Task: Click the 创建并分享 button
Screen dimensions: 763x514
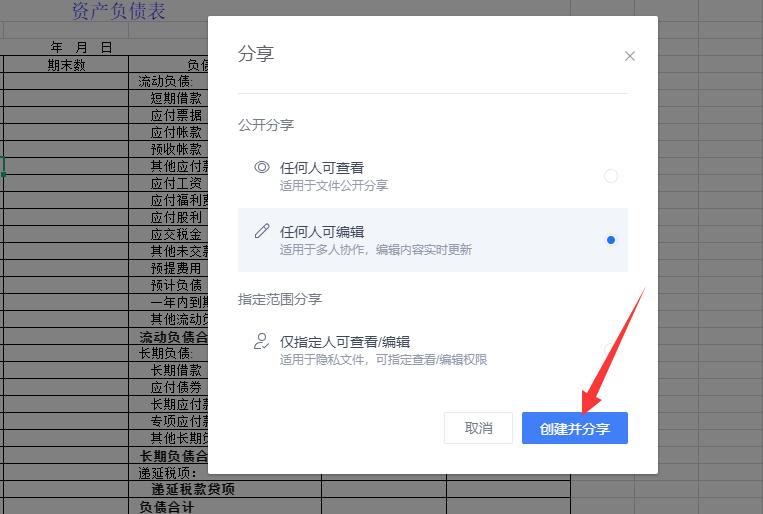Action: point(575,428)
